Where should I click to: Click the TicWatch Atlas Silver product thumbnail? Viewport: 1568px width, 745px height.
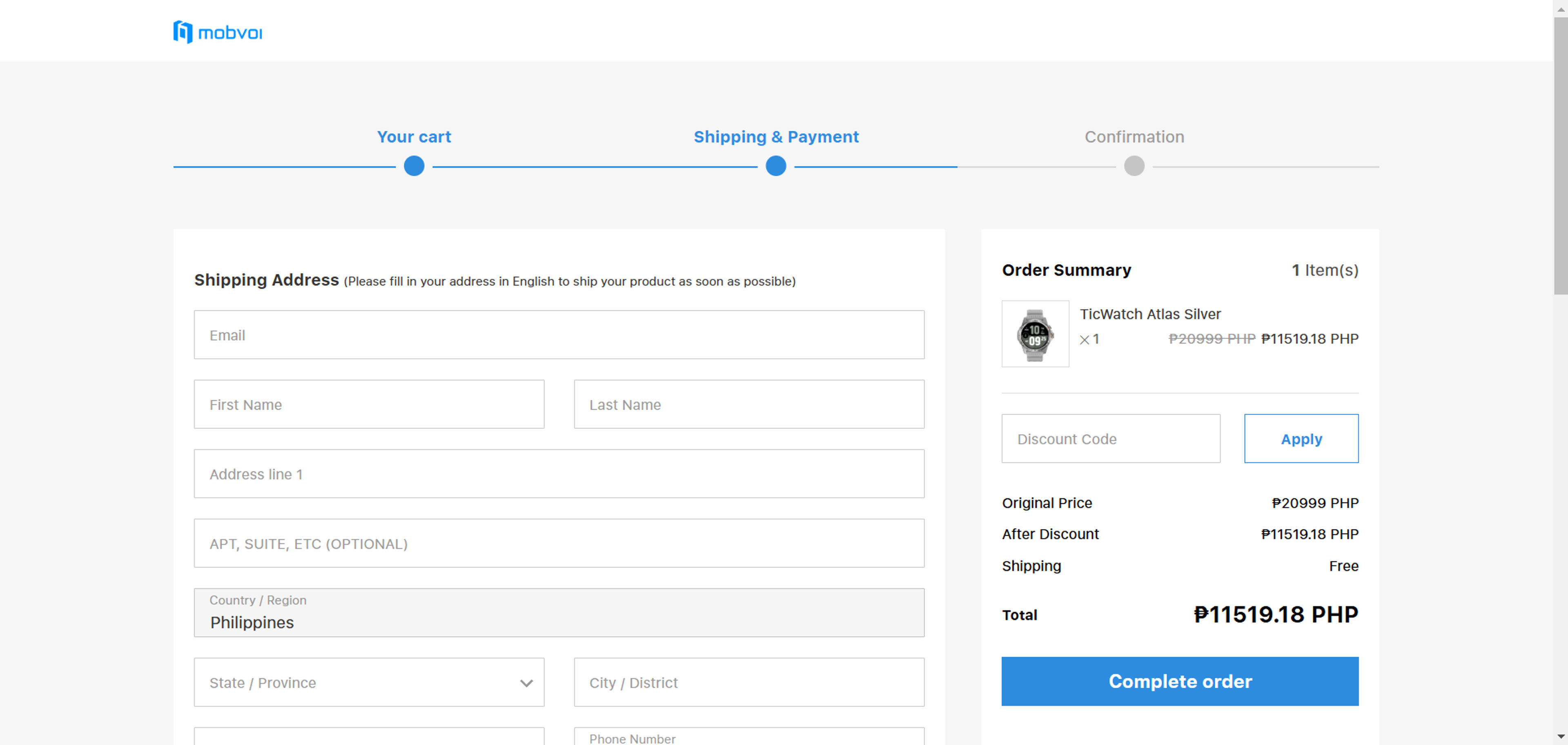[1035, 334]
